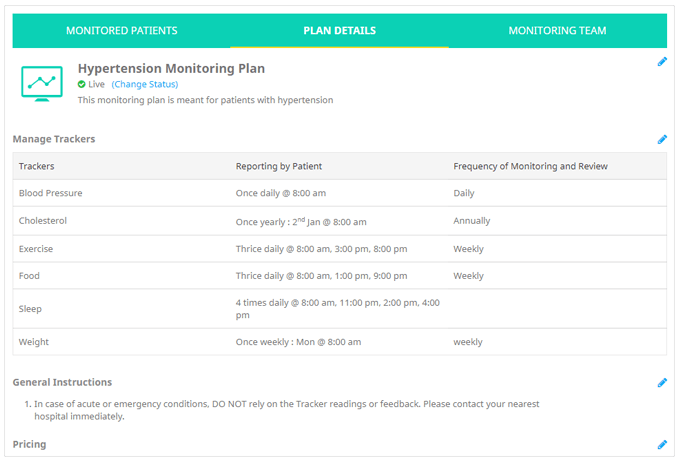Click the Weight tracker row
This screenshot has height=462, width=679.
340,342
